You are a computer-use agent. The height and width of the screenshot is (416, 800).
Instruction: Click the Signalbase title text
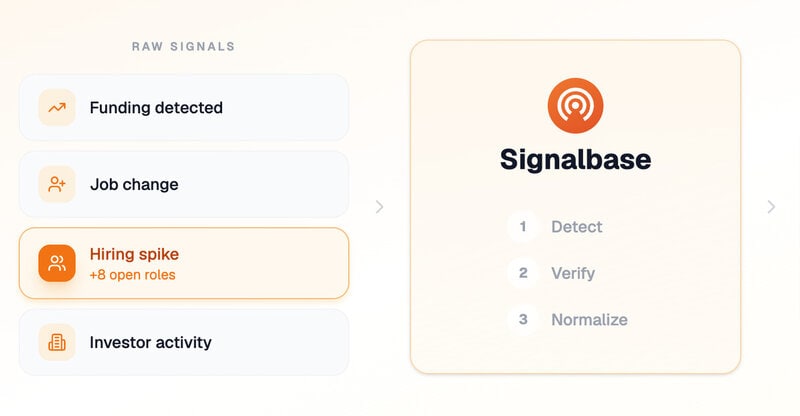coord(576,159)
